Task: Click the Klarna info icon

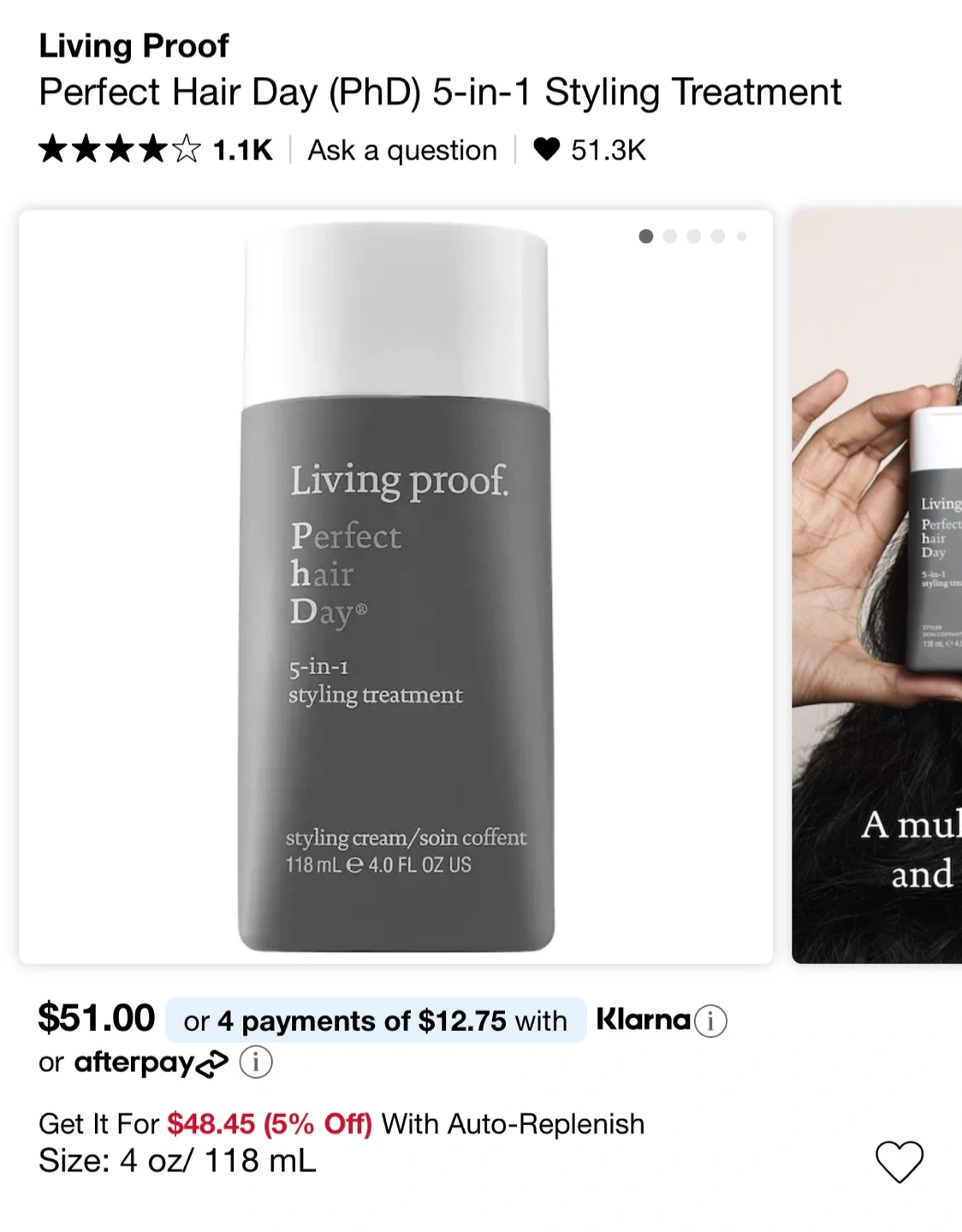Action: click(x=710, y=1021)
